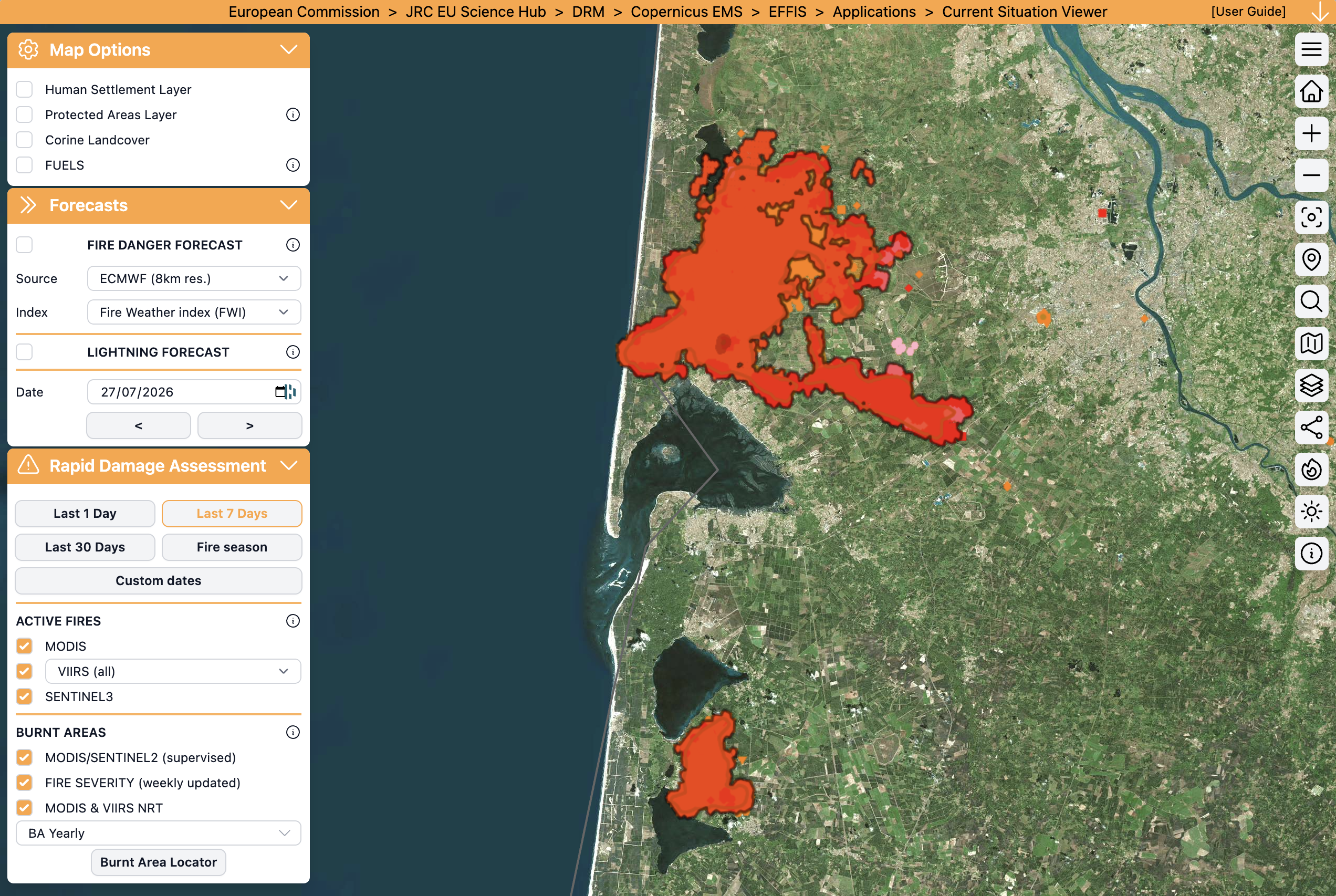Zoom out with the minus icon
The image size is (1336, 896).
pos(1311,175)
